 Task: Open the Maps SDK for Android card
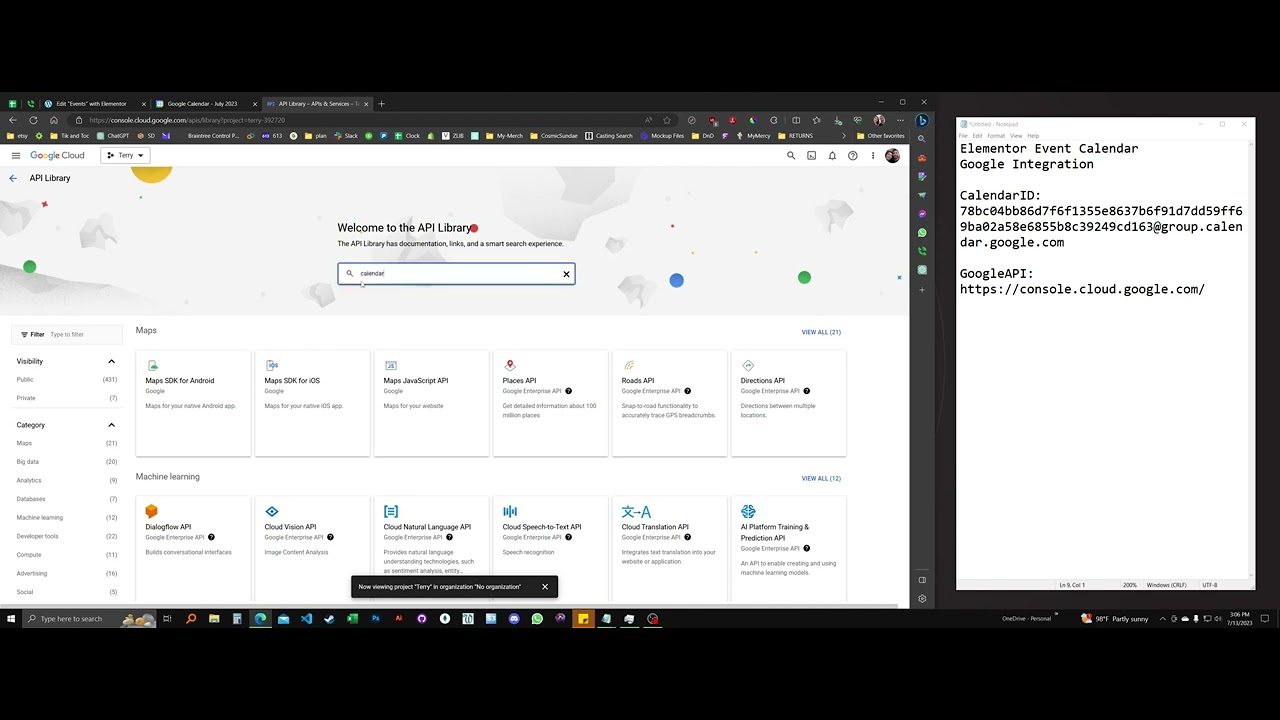(x=193, y=403)
